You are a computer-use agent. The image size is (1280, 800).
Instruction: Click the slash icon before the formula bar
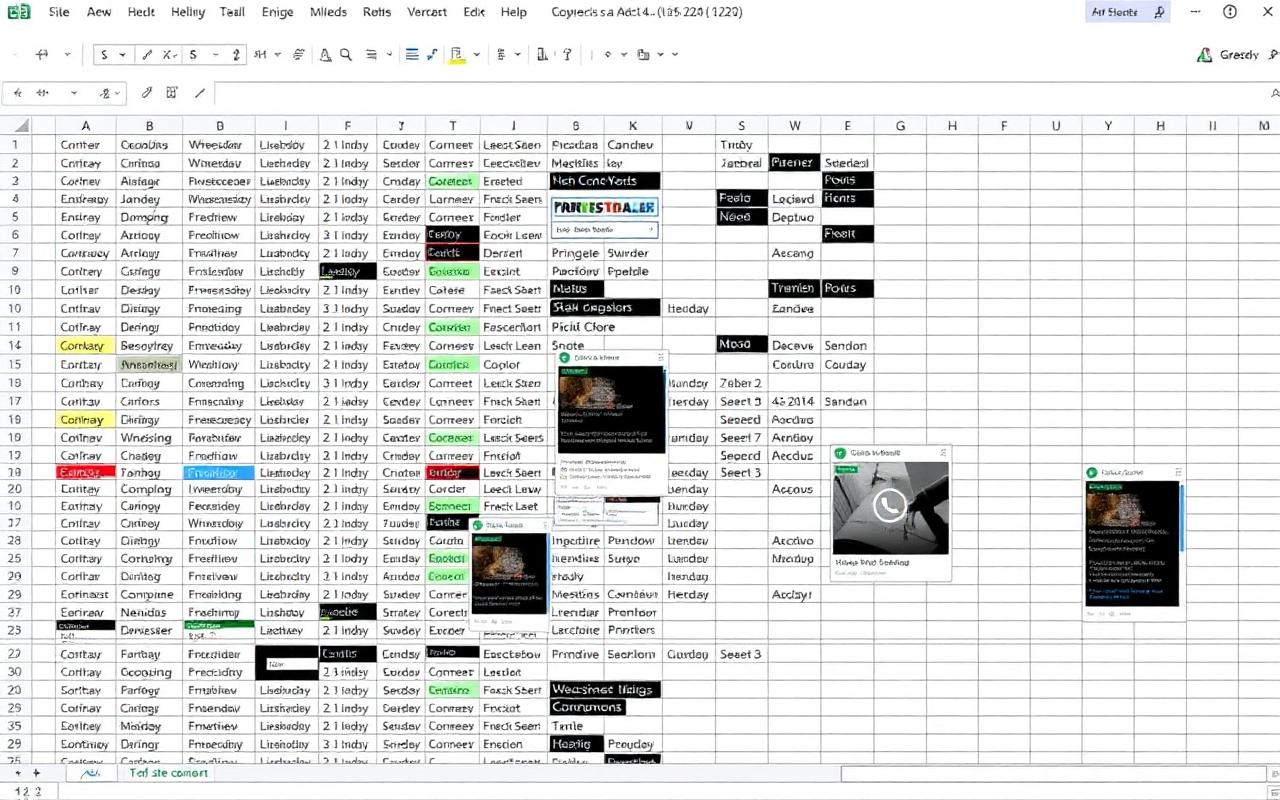click(200, 94)
